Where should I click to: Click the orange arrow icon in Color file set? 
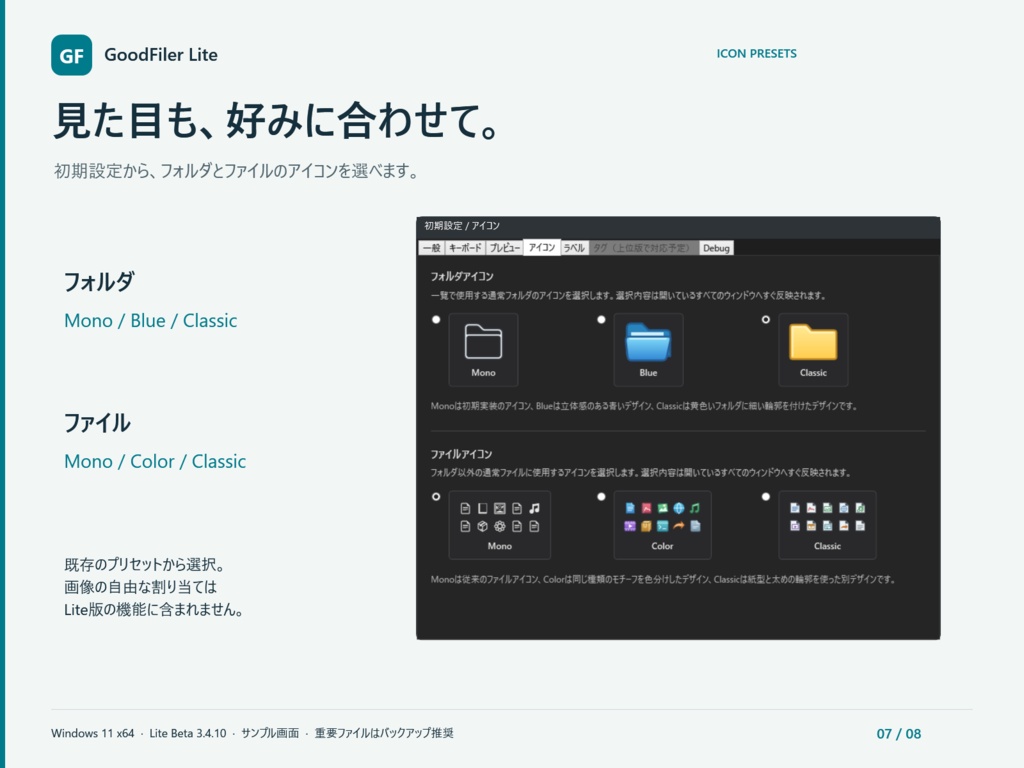tap(679, 526)
